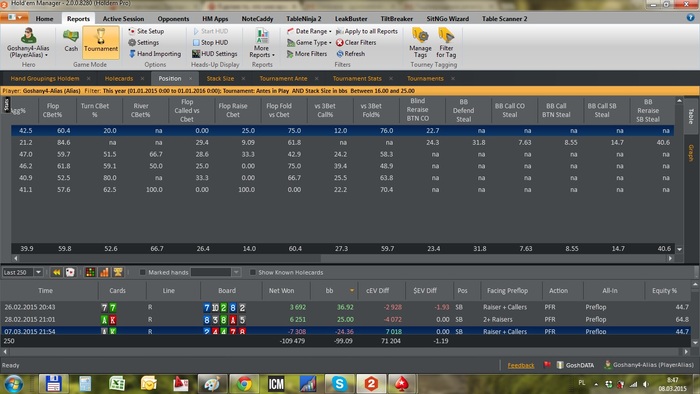
Task: Click Stop HUD
Action: click(210, 42)
